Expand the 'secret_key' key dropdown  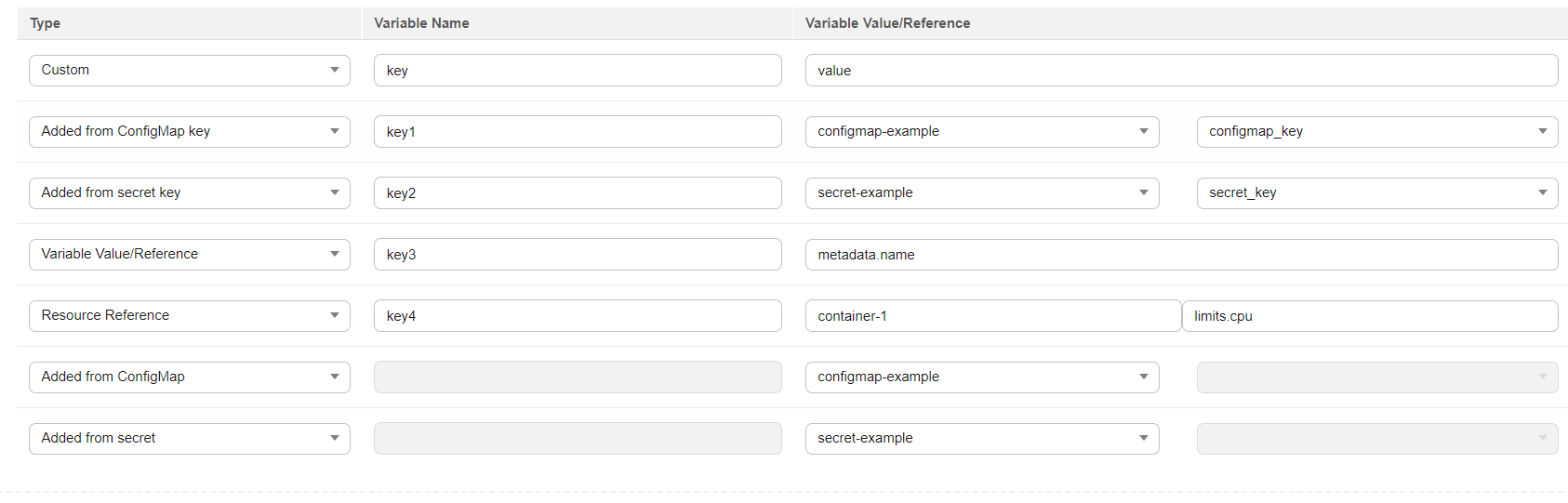tap(1376, 193)
